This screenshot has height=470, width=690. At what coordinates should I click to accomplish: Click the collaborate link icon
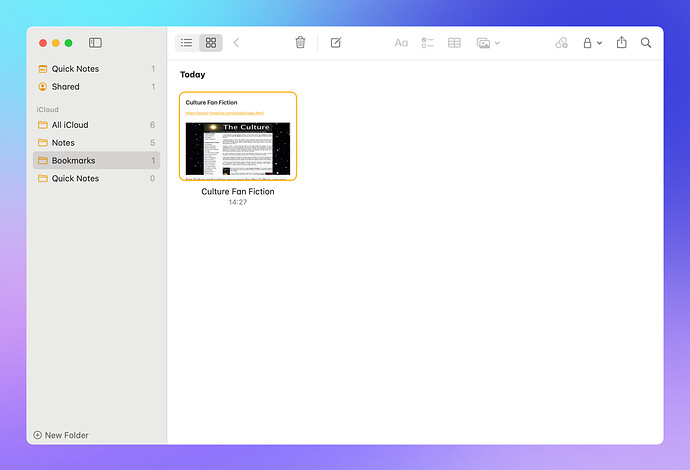[561, 43]
